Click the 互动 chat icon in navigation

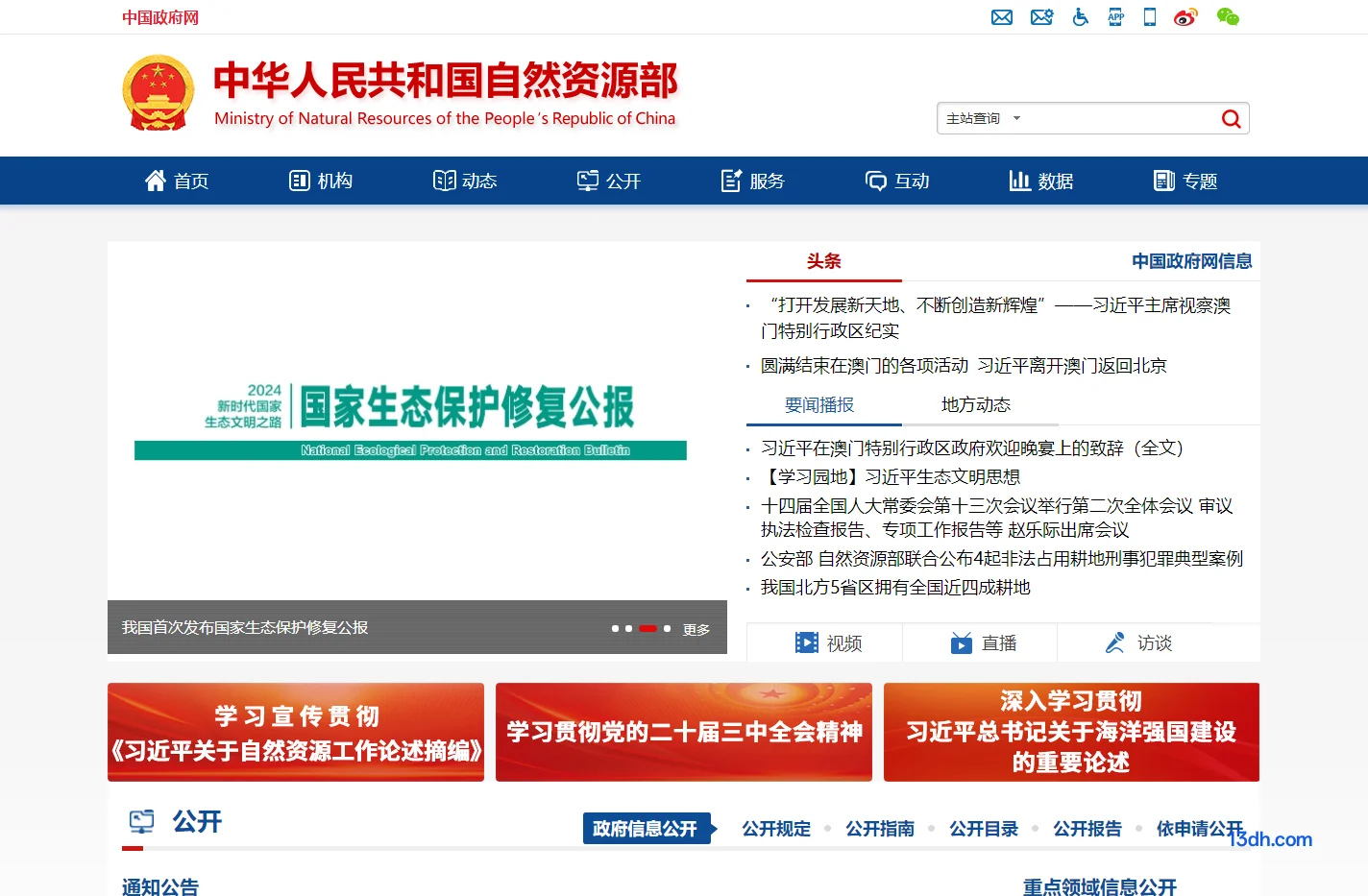point(876,181)
